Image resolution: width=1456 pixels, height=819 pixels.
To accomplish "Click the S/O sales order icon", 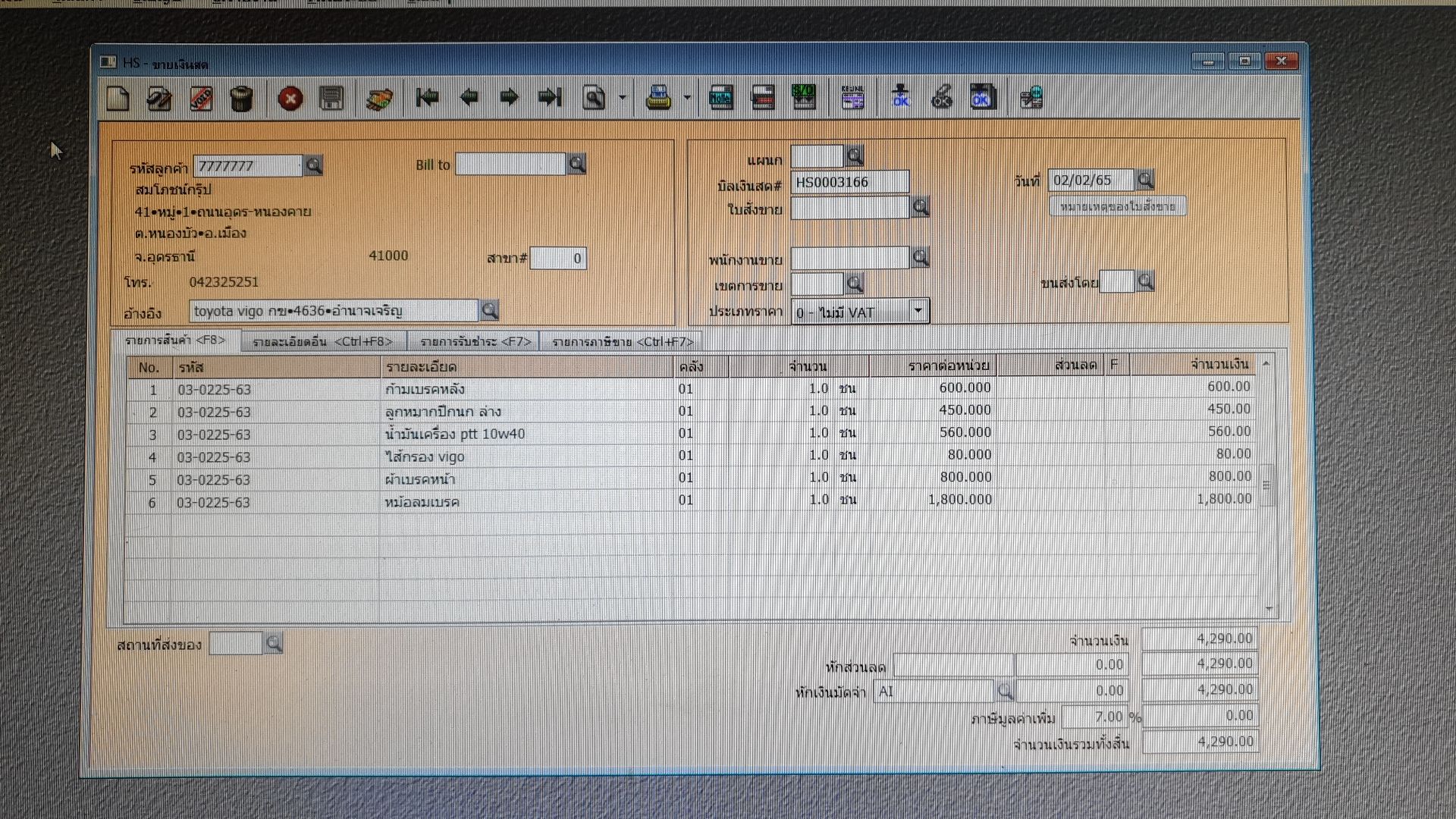I will pos(803,98).
